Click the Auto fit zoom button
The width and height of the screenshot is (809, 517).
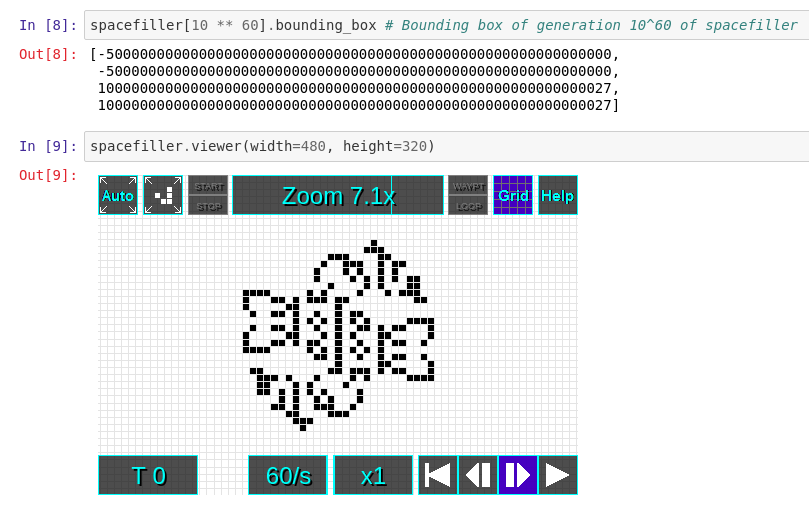pos(118,195)
